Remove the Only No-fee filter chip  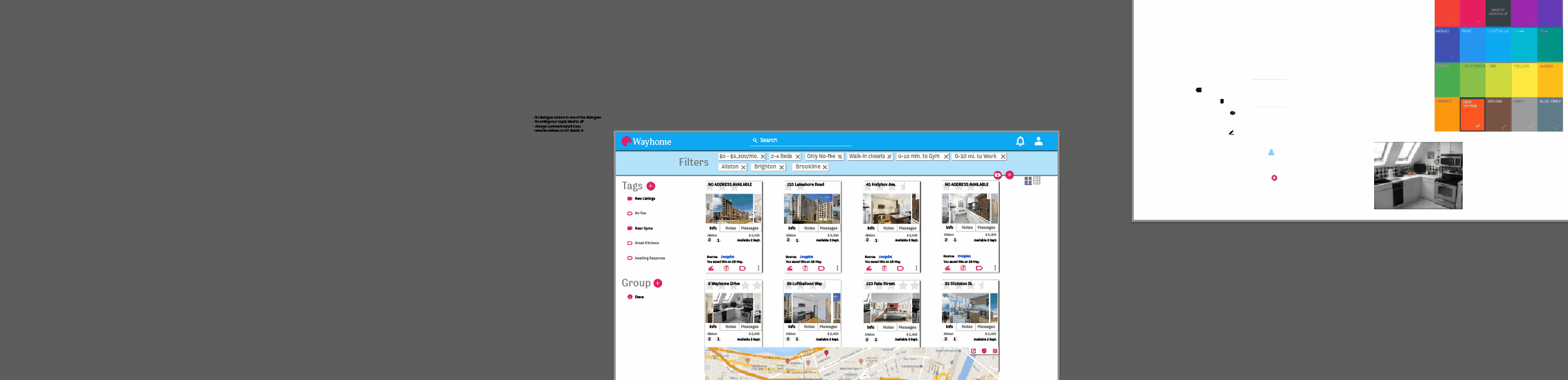pos(839,157)
